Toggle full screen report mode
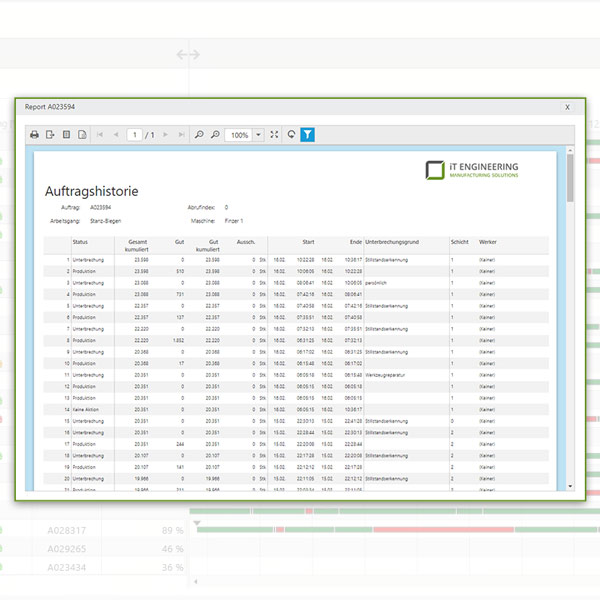600x600 pixels. (274, 134)
